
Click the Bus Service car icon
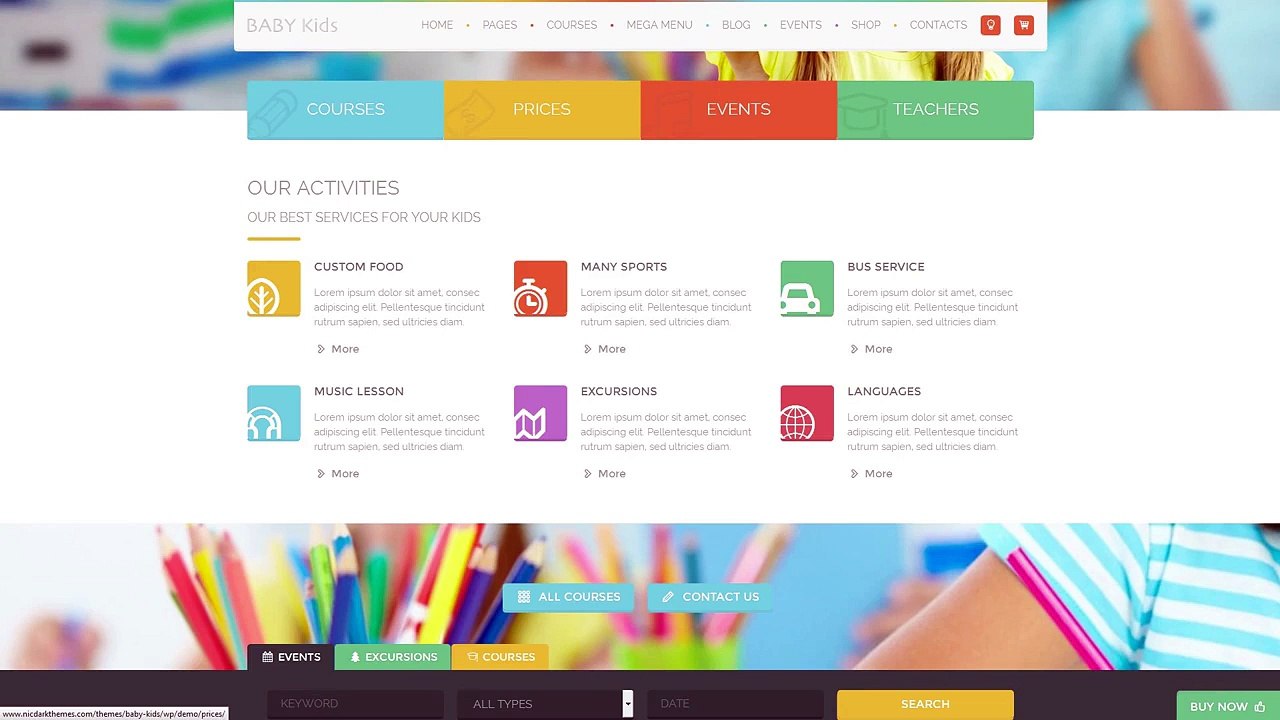pyautogui.click(x=807, y=289)
